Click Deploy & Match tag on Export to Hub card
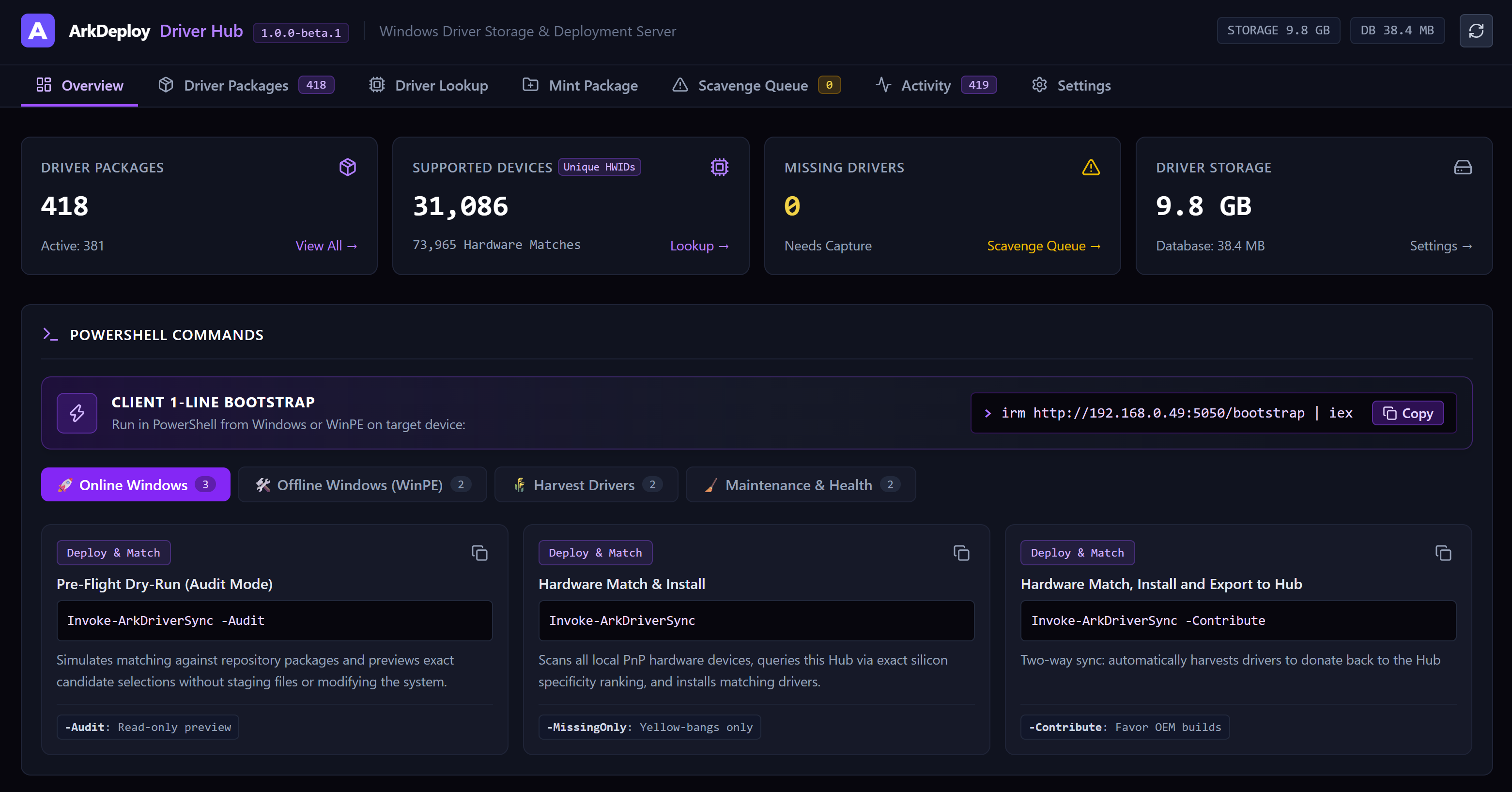The image size is (1512, 792). [x=1078, y=553]
